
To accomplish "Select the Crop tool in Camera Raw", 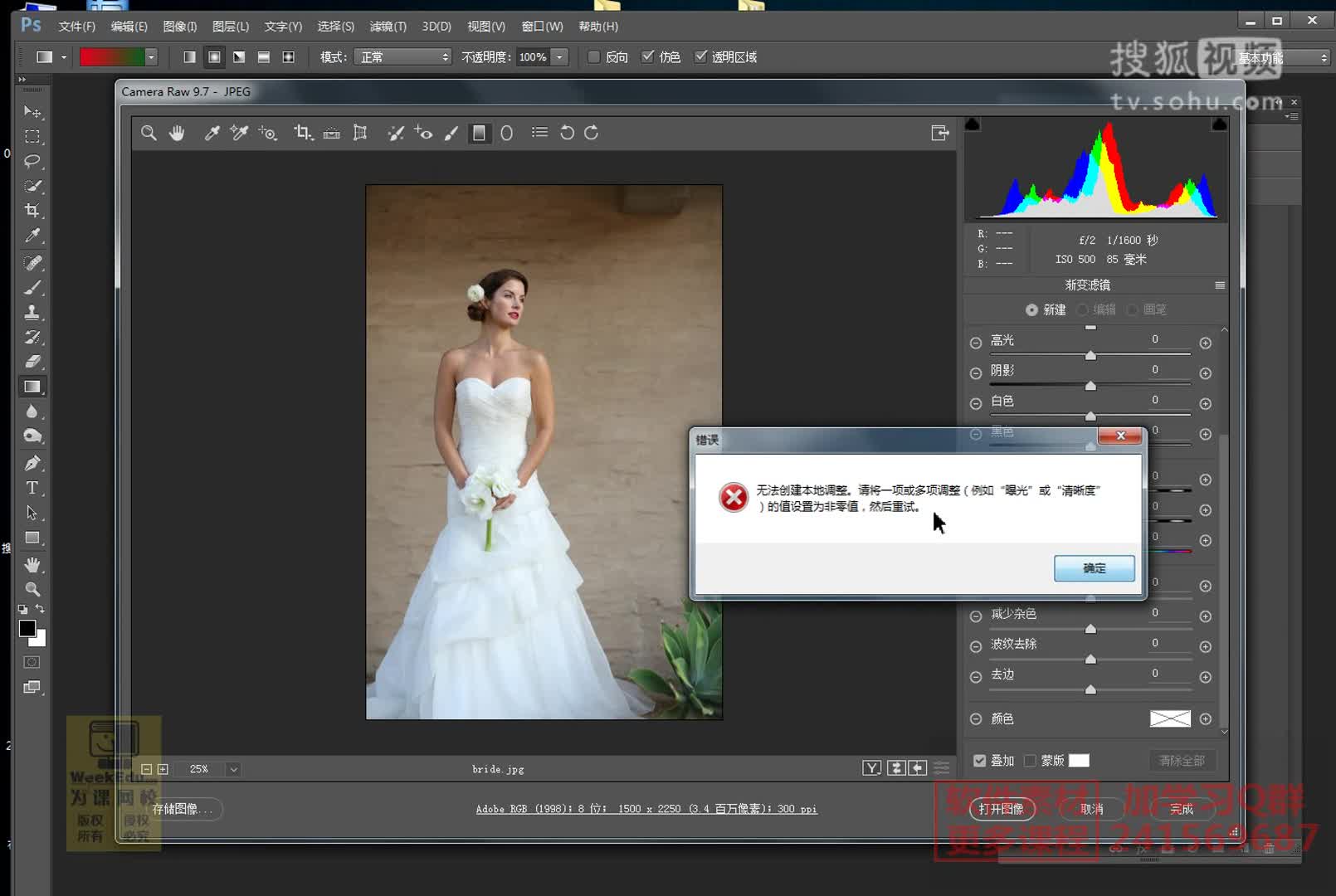I will point(302,133).
